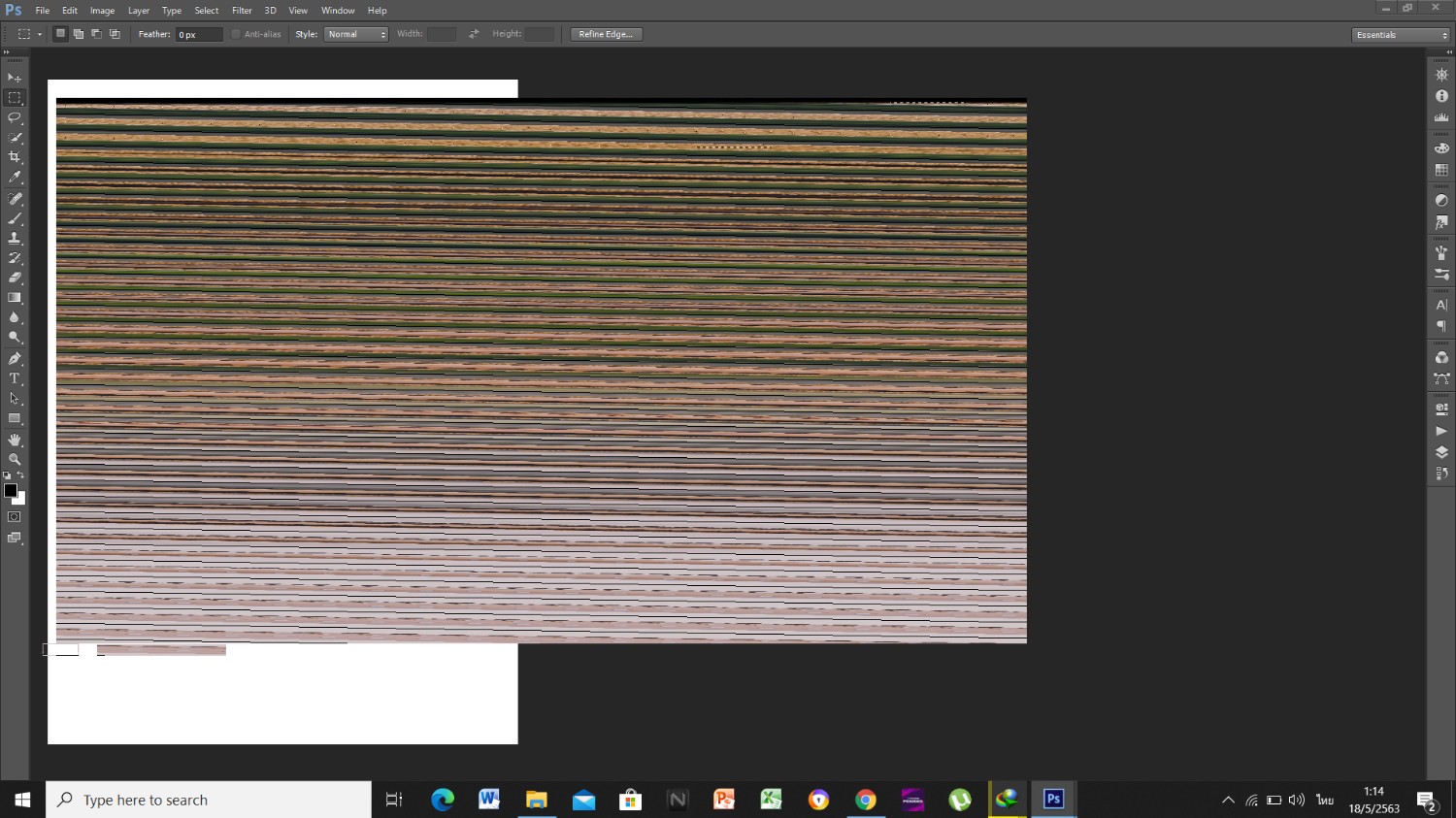1456x818 pixels.
Task: Click the Feather input field
Action: (x=199, y=34)
